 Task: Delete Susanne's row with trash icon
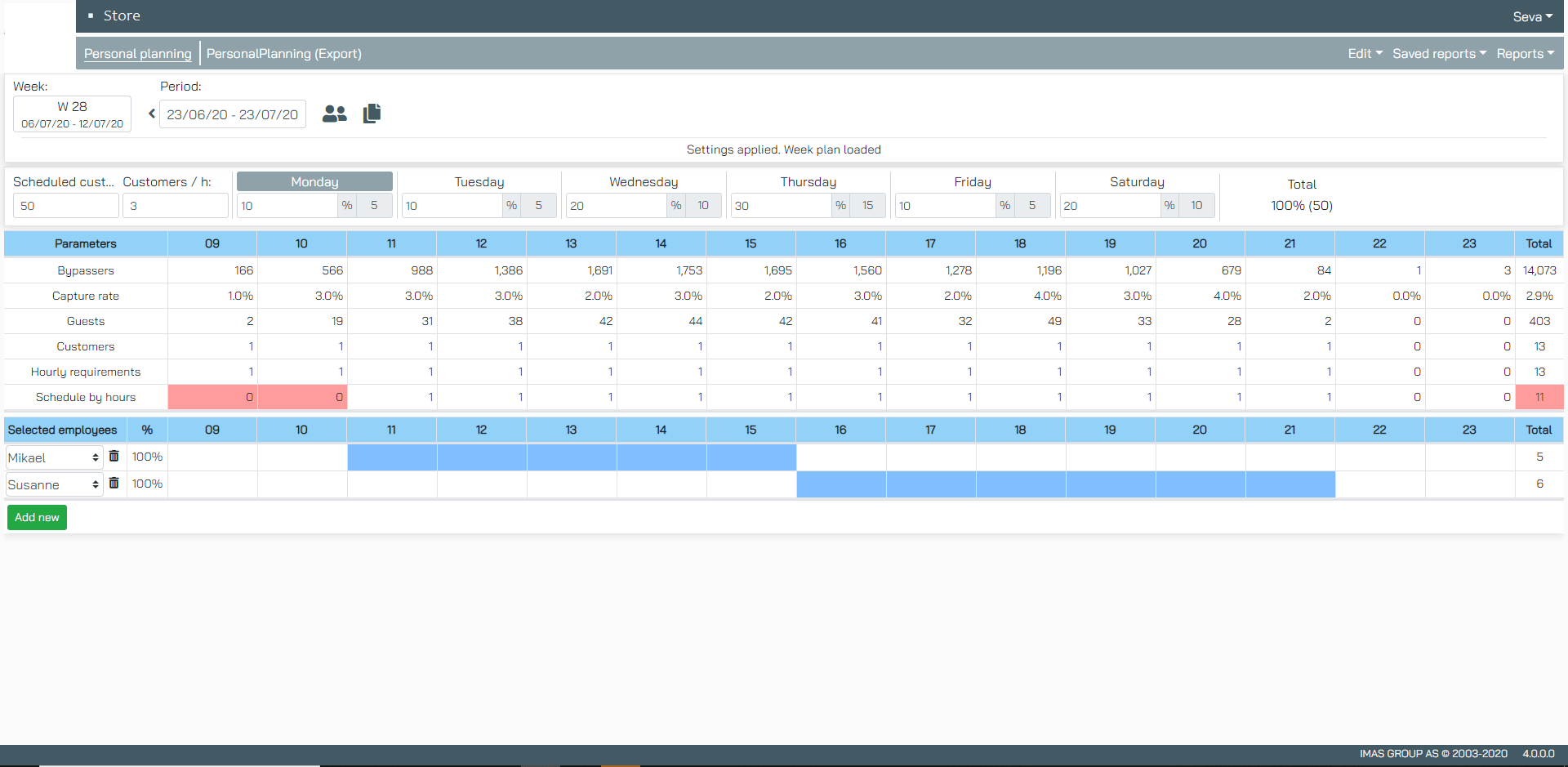114,484
